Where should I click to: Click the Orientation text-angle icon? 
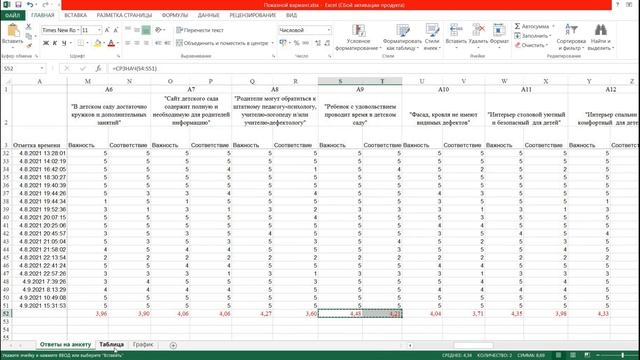(158, 30)
